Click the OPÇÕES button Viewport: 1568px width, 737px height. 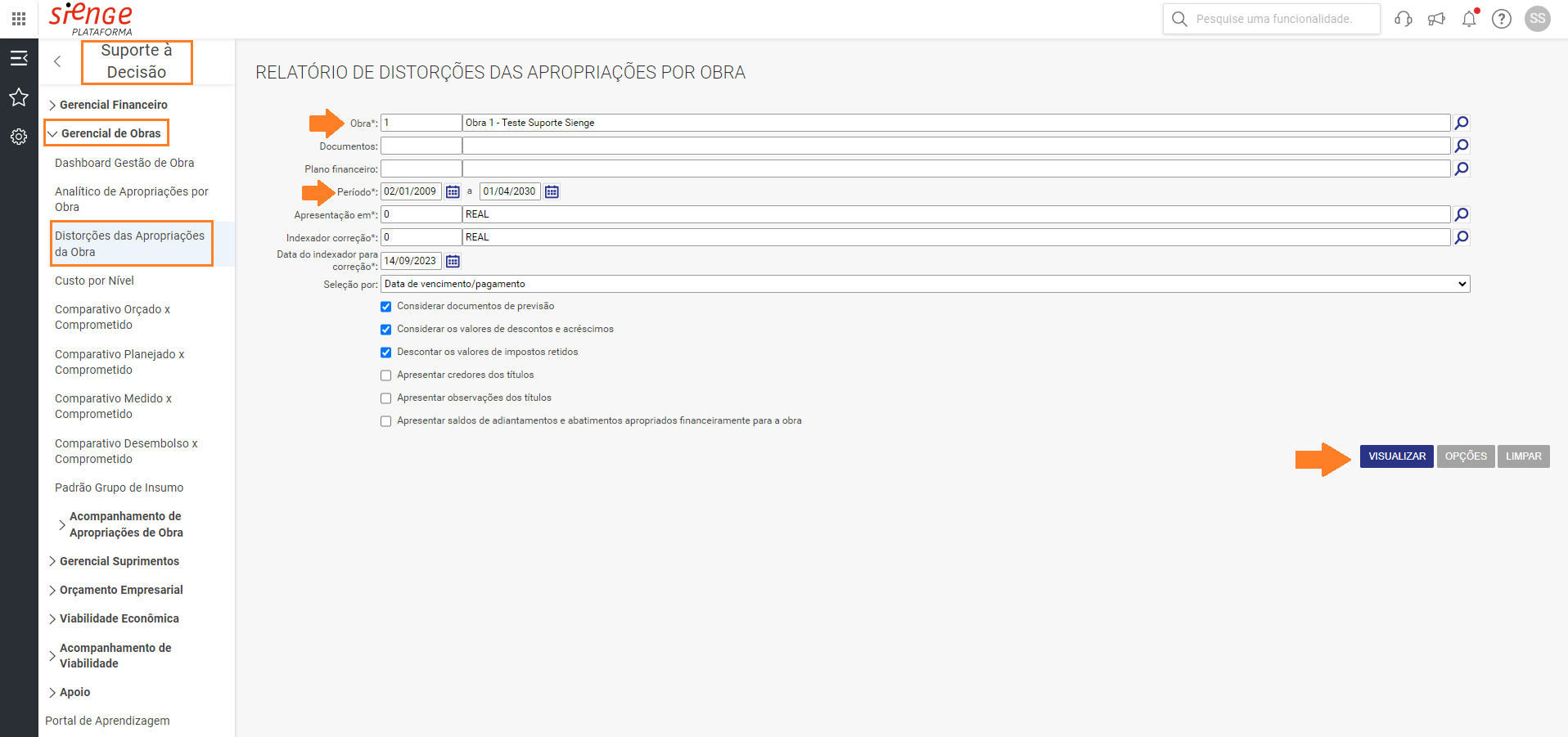(1466, 456)
